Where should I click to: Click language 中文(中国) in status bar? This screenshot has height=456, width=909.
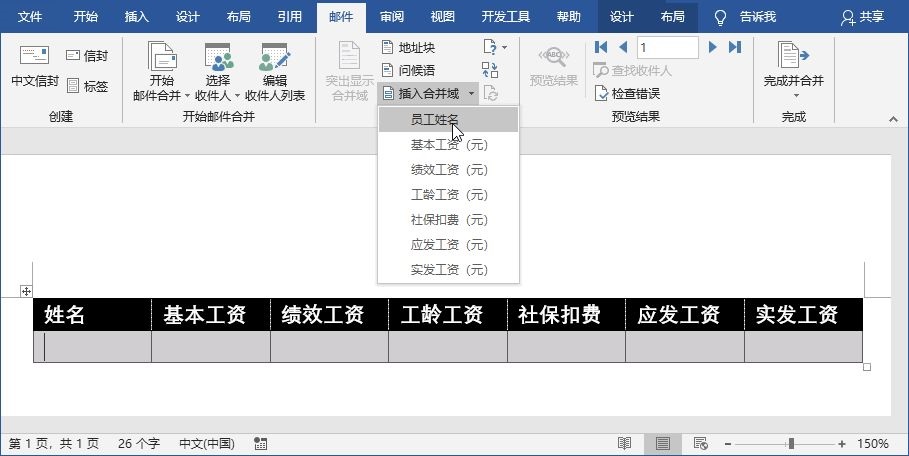207,444
